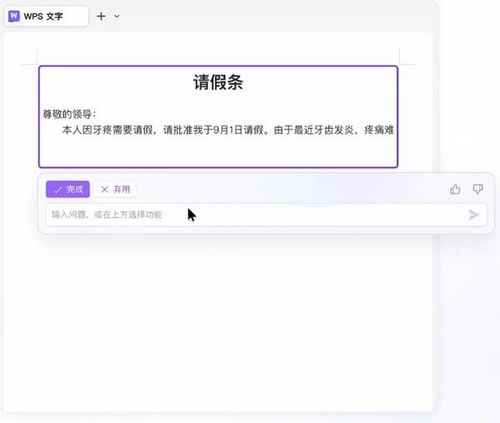
Task: Open a new tab with plus icon
Action: coord(101,16)
